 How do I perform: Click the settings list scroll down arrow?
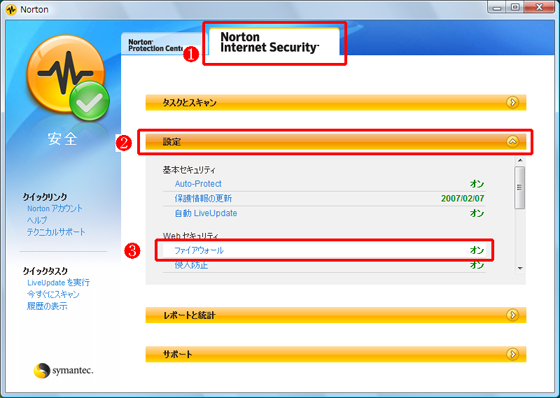click(x=520, y=268)
